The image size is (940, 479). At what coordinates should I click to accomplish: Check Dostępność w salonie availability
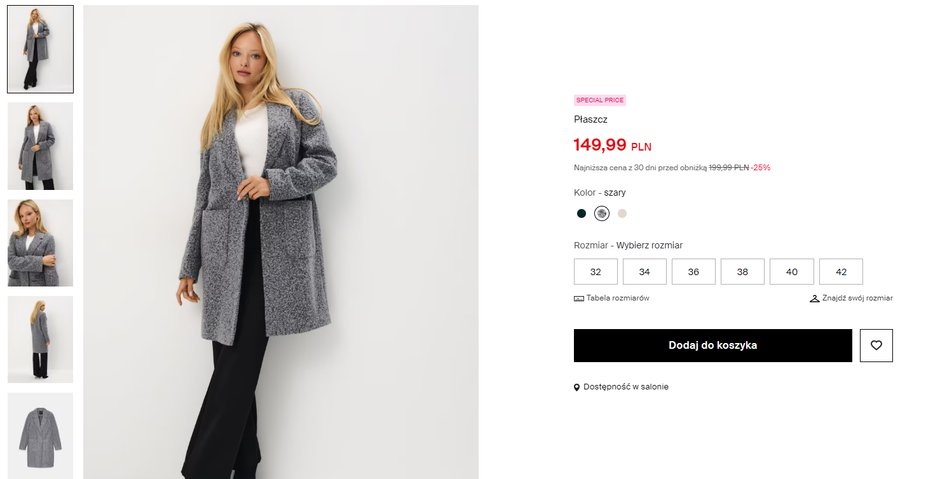tap(626, 387)
